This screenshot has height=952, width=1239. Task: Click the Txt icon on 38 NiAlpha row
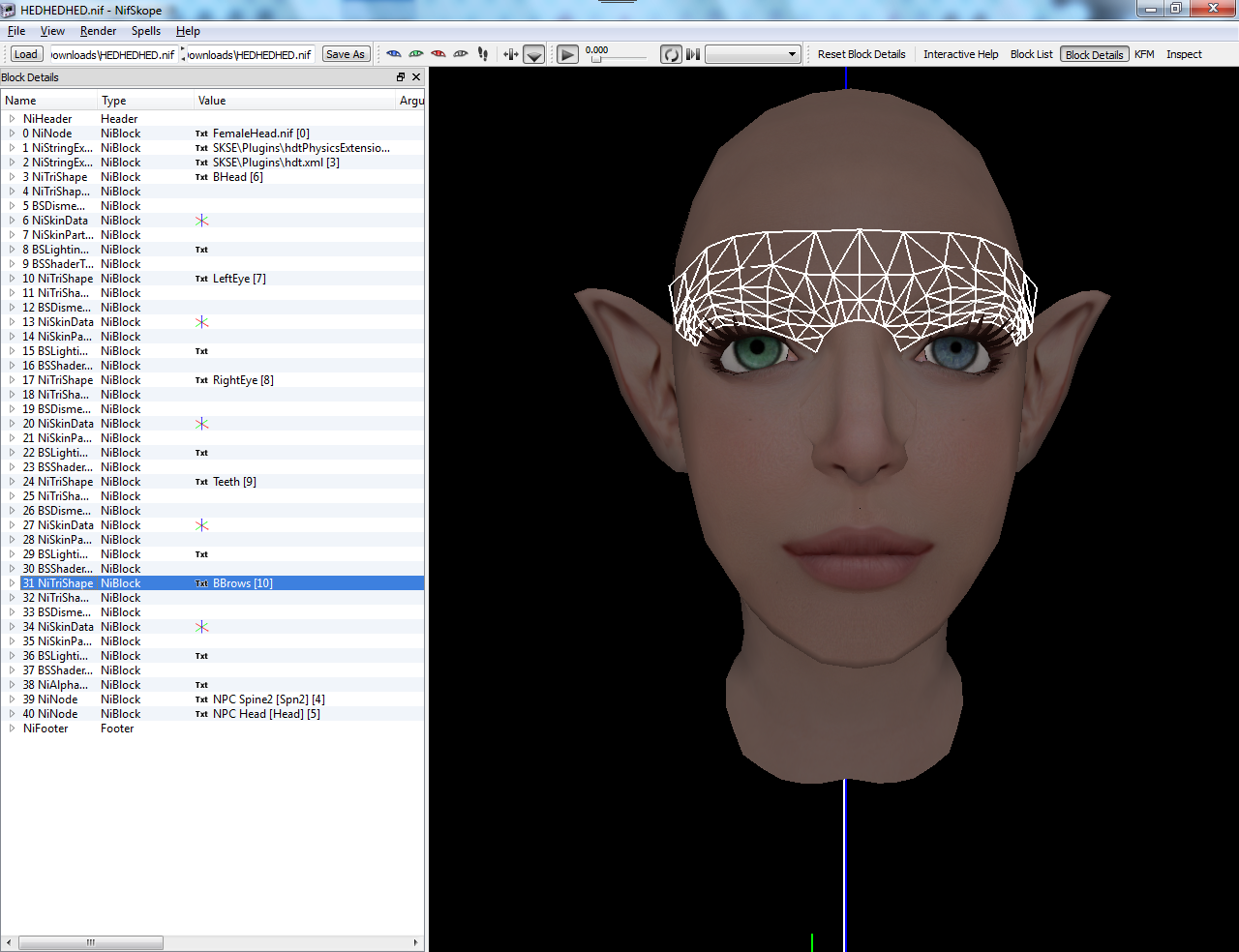[x=201, y=685]
